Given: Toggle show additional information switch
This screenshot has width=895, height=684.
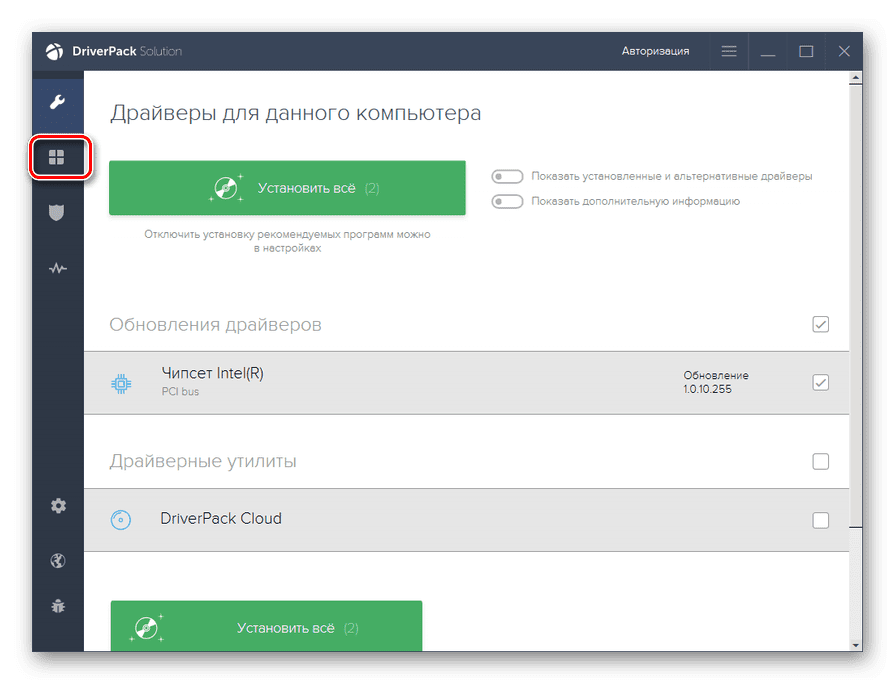Looking at the screenshot, I should (x=507, y=202).
